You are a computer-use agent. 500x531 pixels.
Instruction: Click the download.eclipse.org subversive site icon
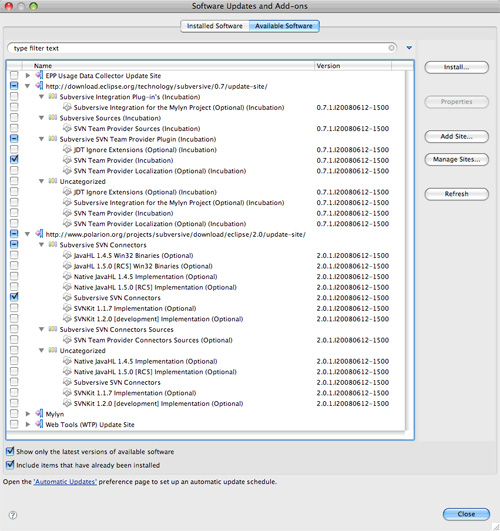(x=39, y=86)
